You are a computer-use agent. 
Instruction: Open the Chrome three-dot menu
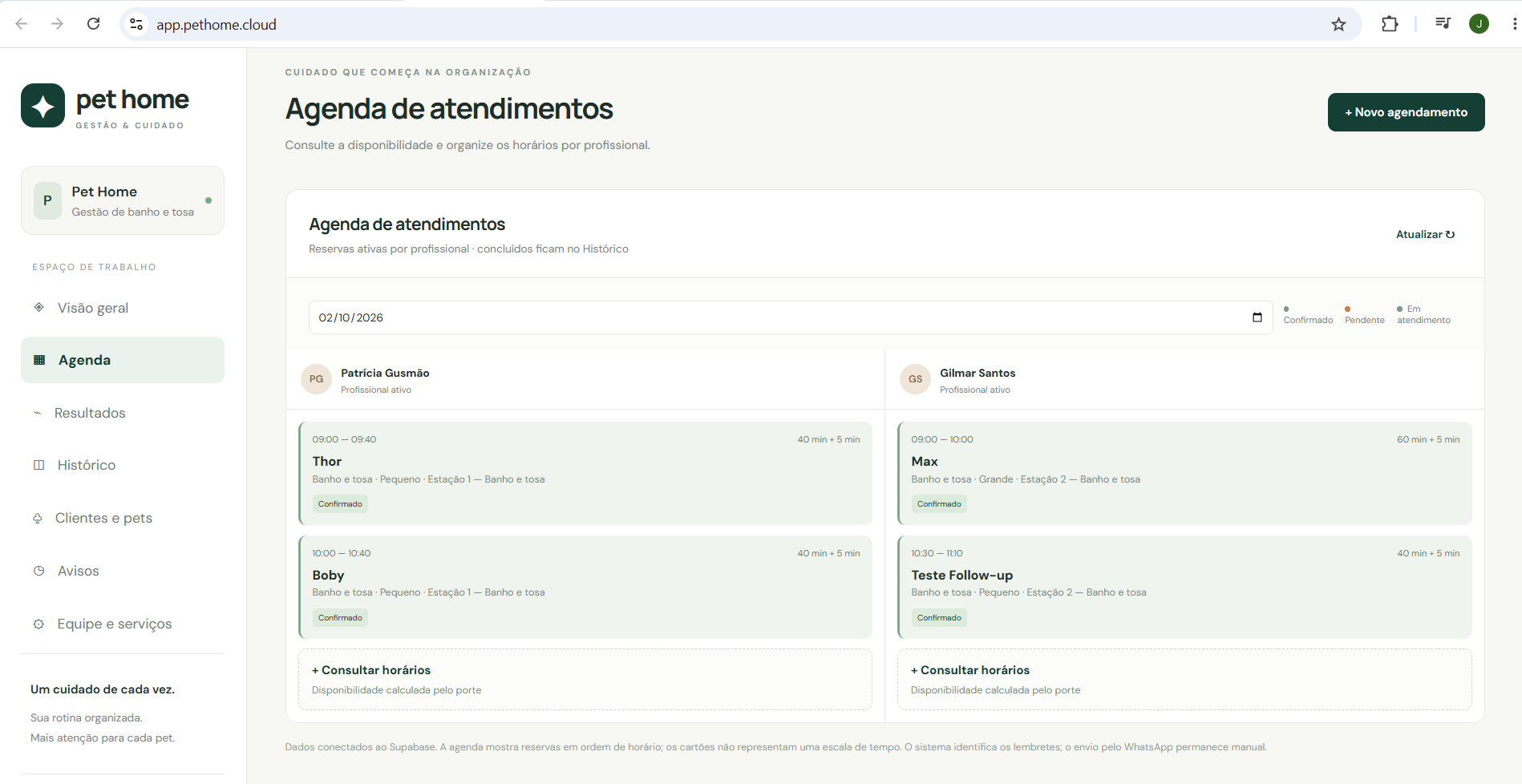(1514, 24)
